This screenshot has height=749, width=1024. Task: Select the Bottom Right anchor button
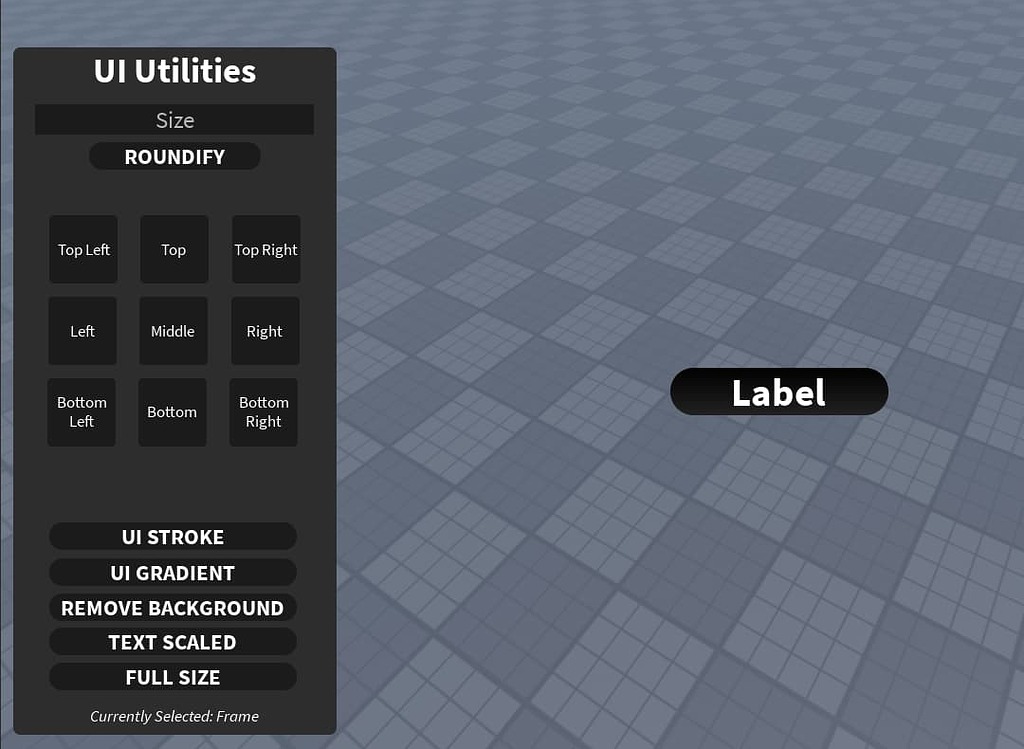(x=263, y=412)
